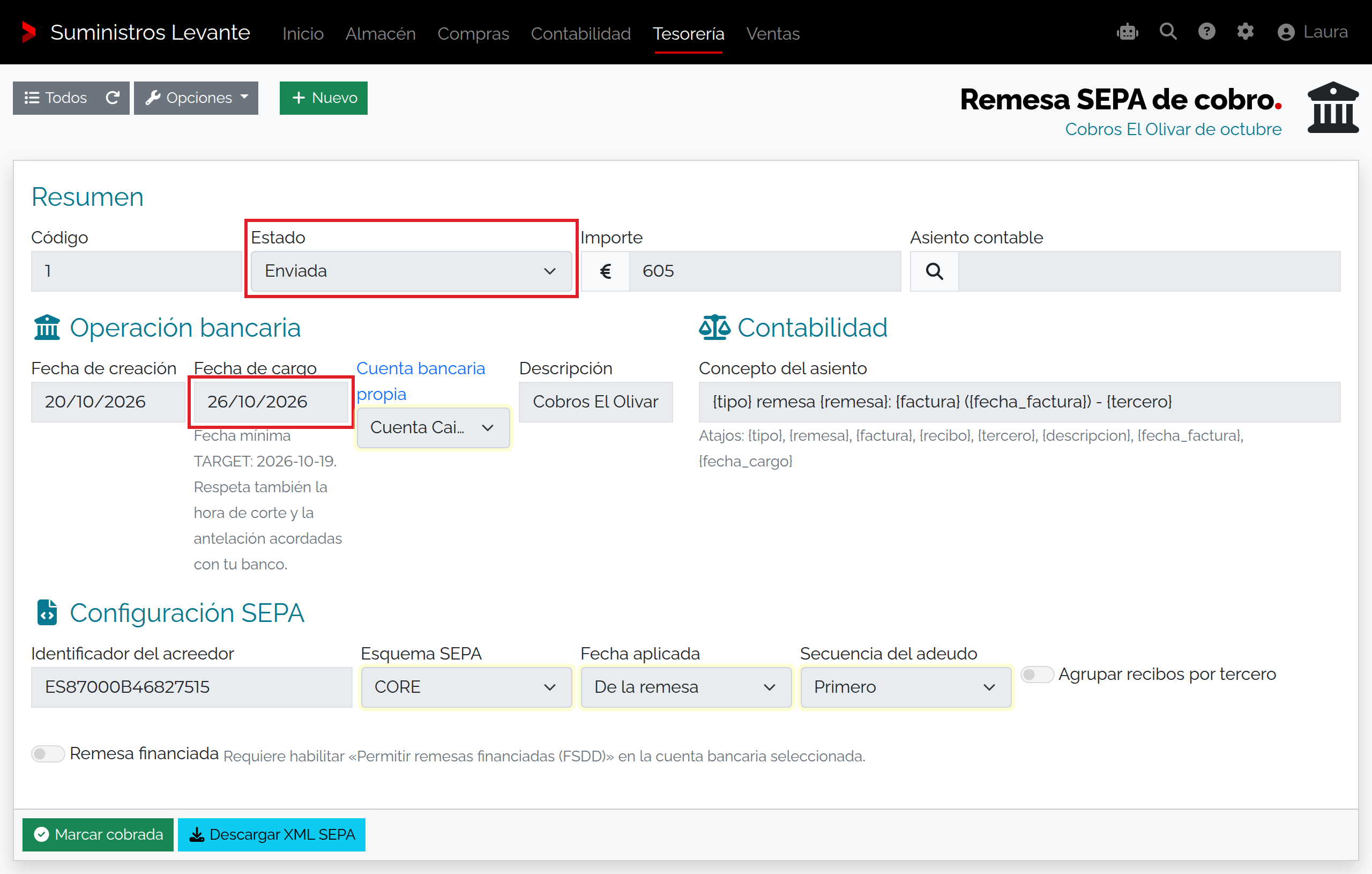
Task: Open the Almacén menu
Action: click(x=380, y=33)
